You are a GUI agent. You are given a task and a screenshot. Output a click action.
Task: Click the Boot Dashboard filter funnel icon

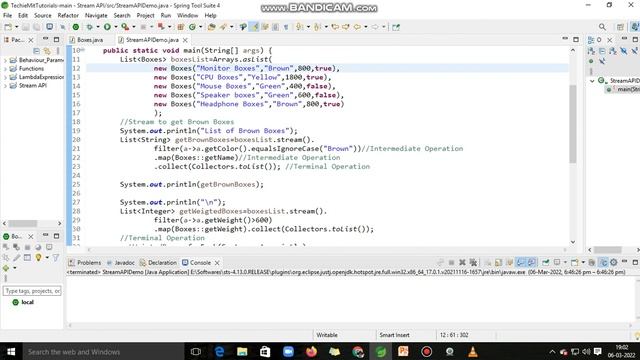point(56,258)
